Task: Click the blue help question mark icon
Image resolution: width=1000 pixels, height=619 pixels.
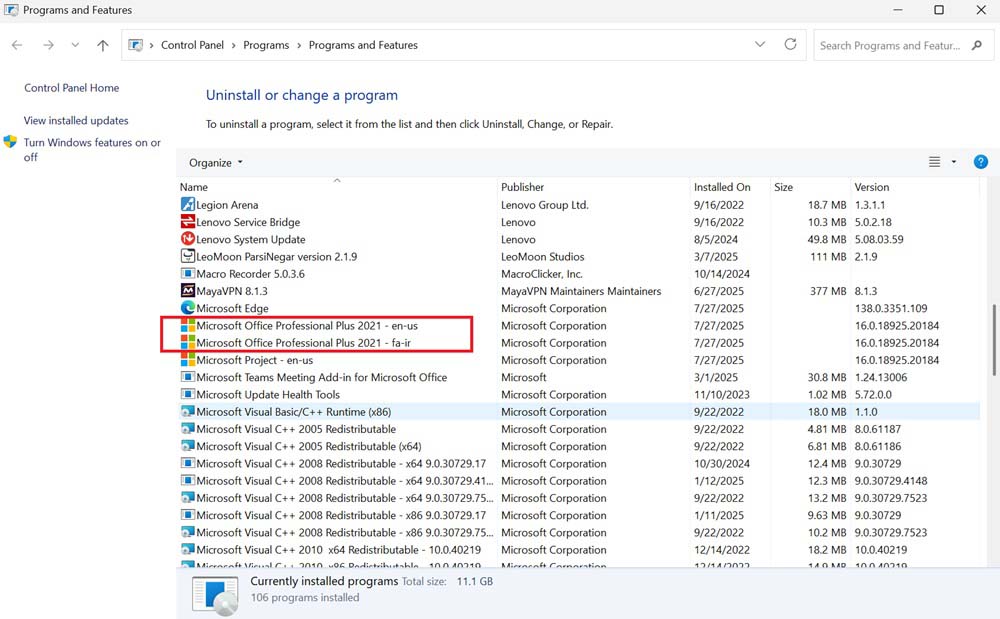Action: 980,162
